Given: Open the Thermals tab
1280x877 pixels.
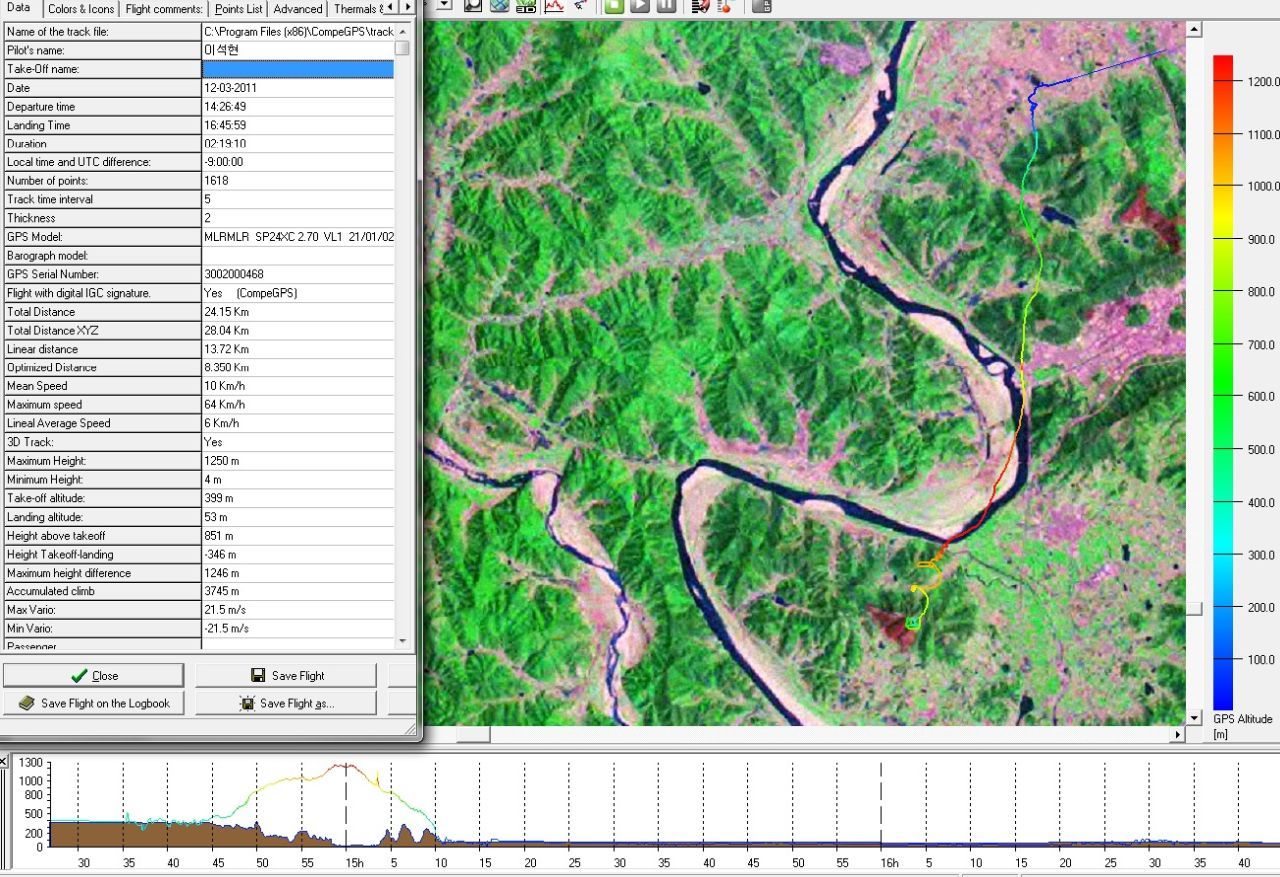Looking at the screenshot, I should [355, 9].
